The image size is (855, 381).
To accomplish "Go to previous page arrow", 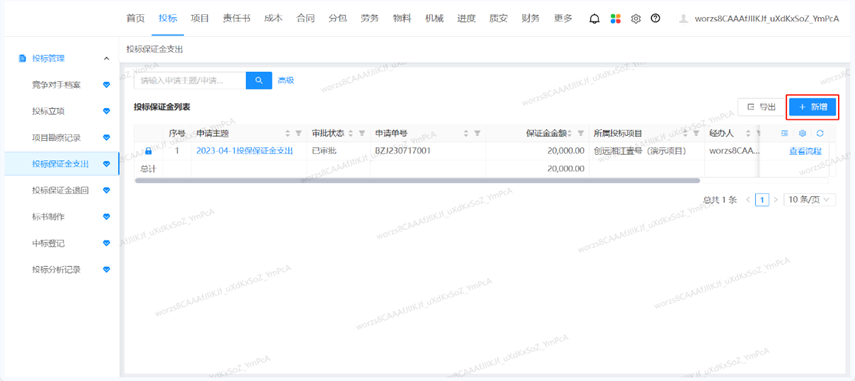I will pyautogui.click(x=748, y=199).
